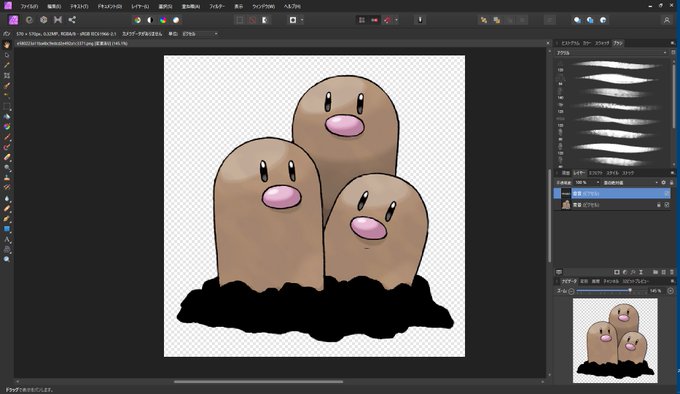Image resolution: width=680 pixels, height=394 pixels.
Task: Select the Flood Select magic wand tool
Action: point(7,96)
